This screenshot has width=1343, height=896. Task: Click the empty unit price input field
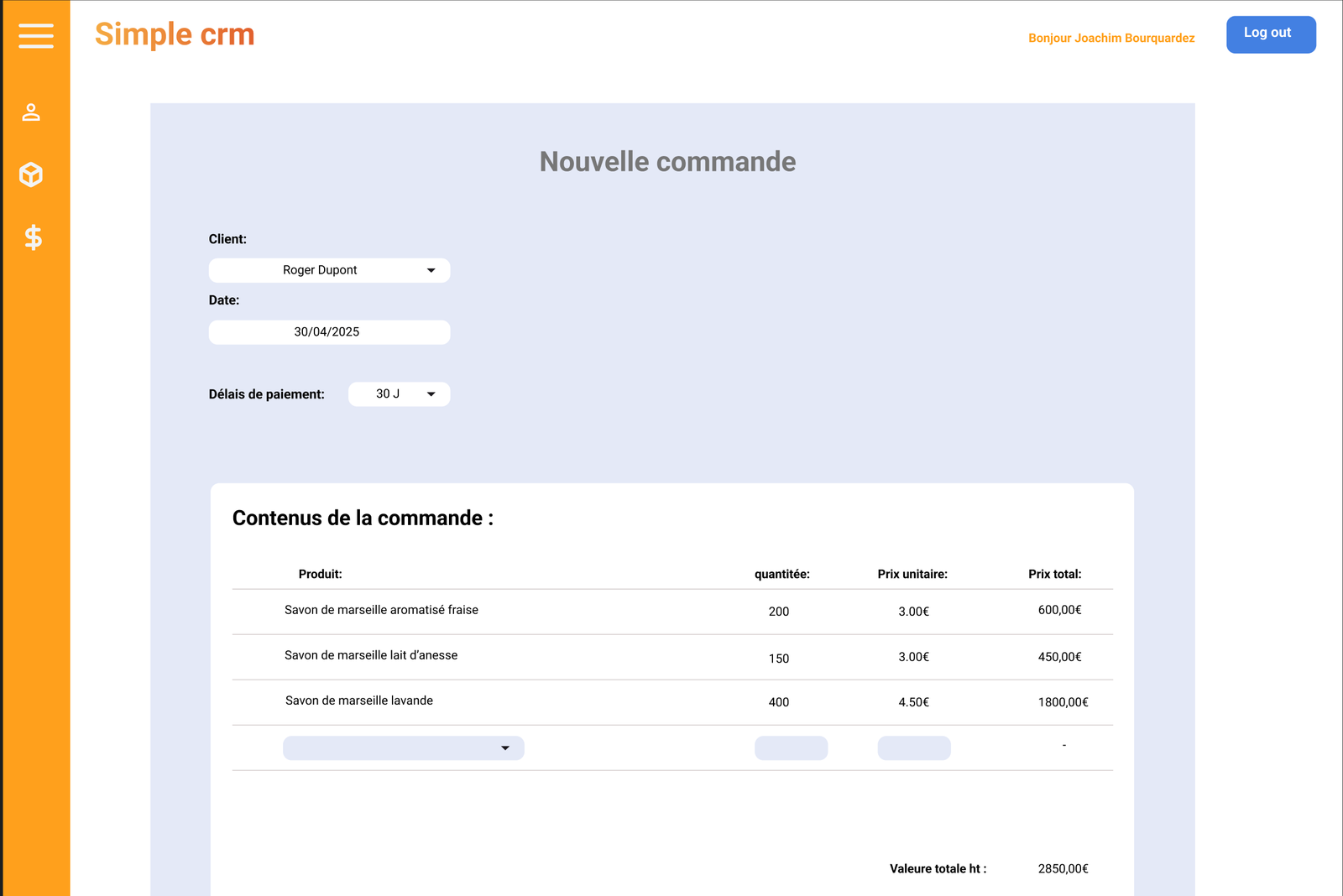coord(914,748)
